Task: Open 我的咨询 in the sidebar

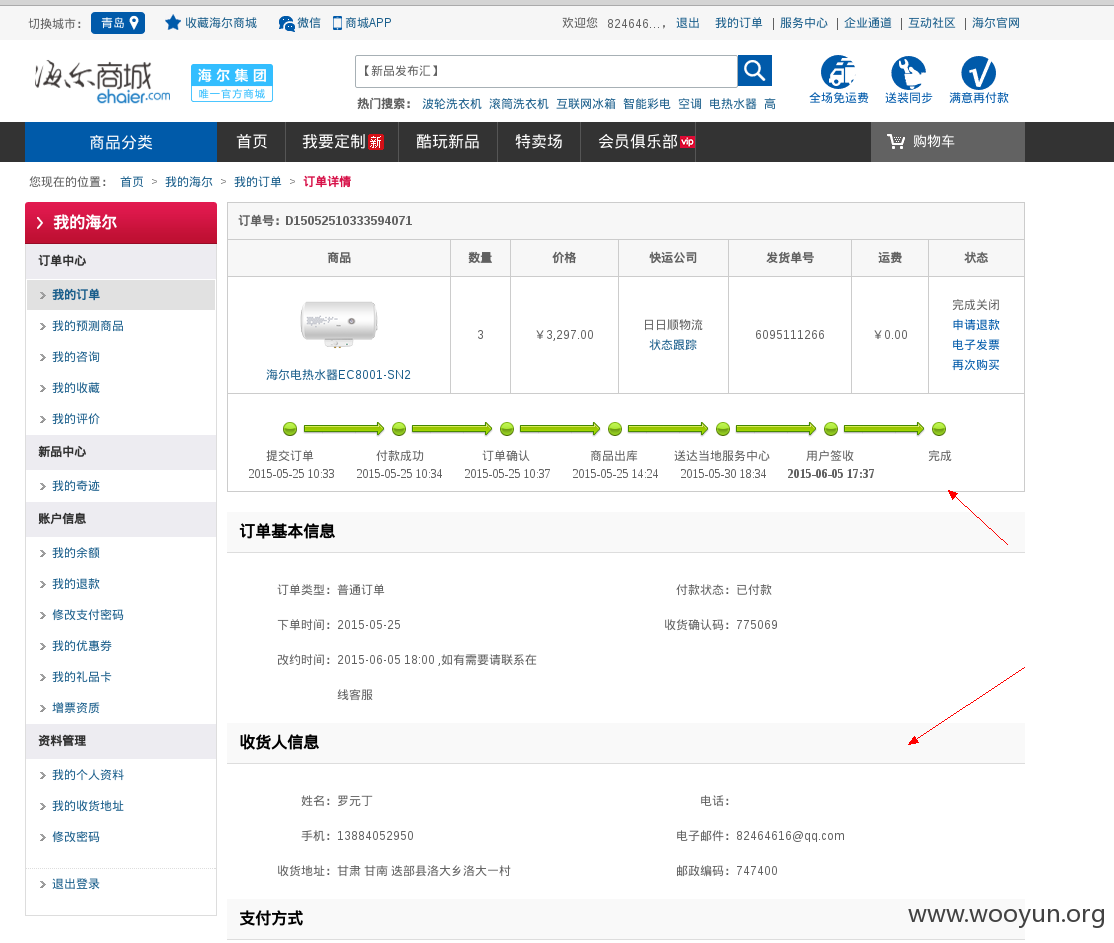Action: point(75,357)
